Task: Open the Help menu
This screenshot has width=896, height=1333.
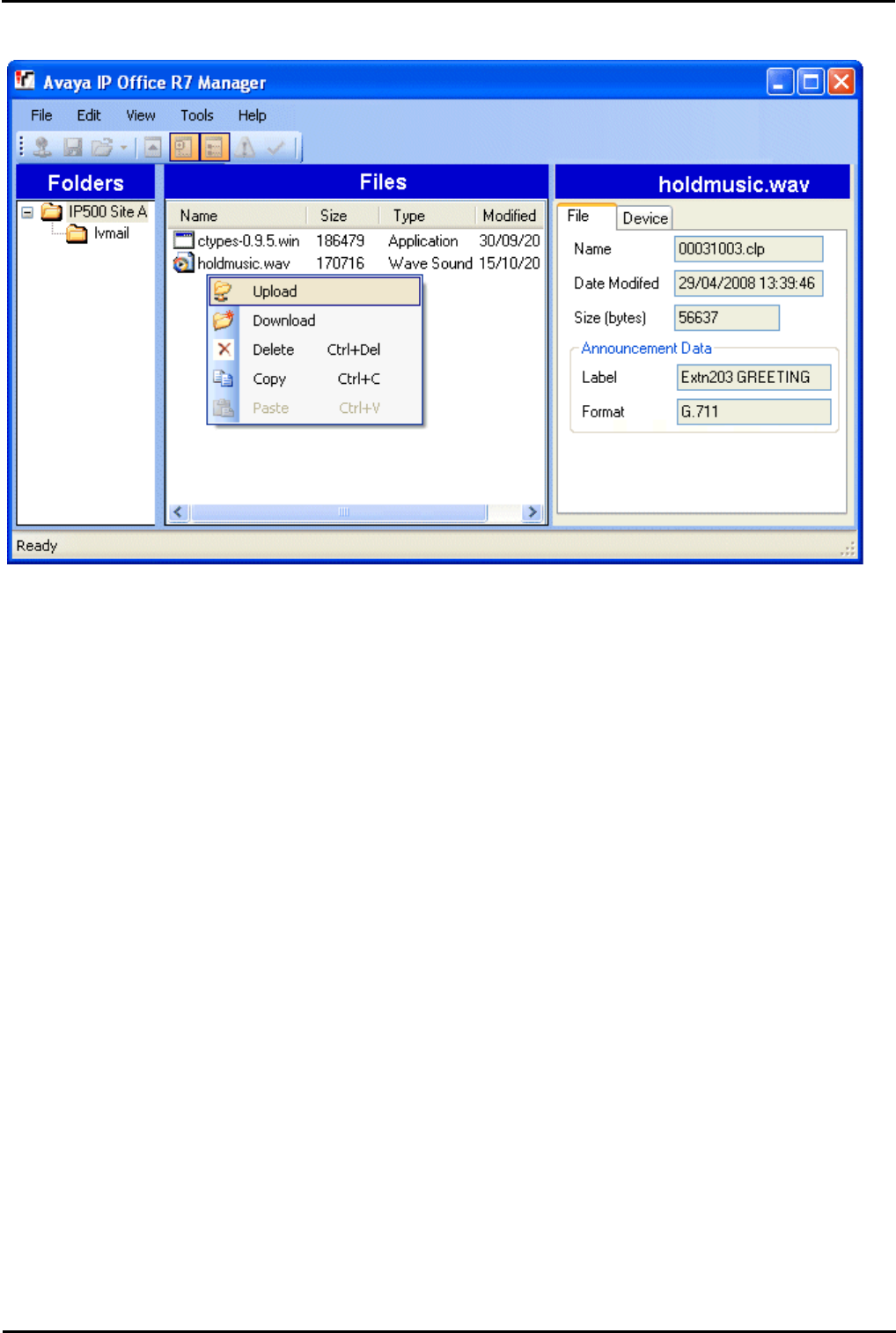Action: point(252,115)
